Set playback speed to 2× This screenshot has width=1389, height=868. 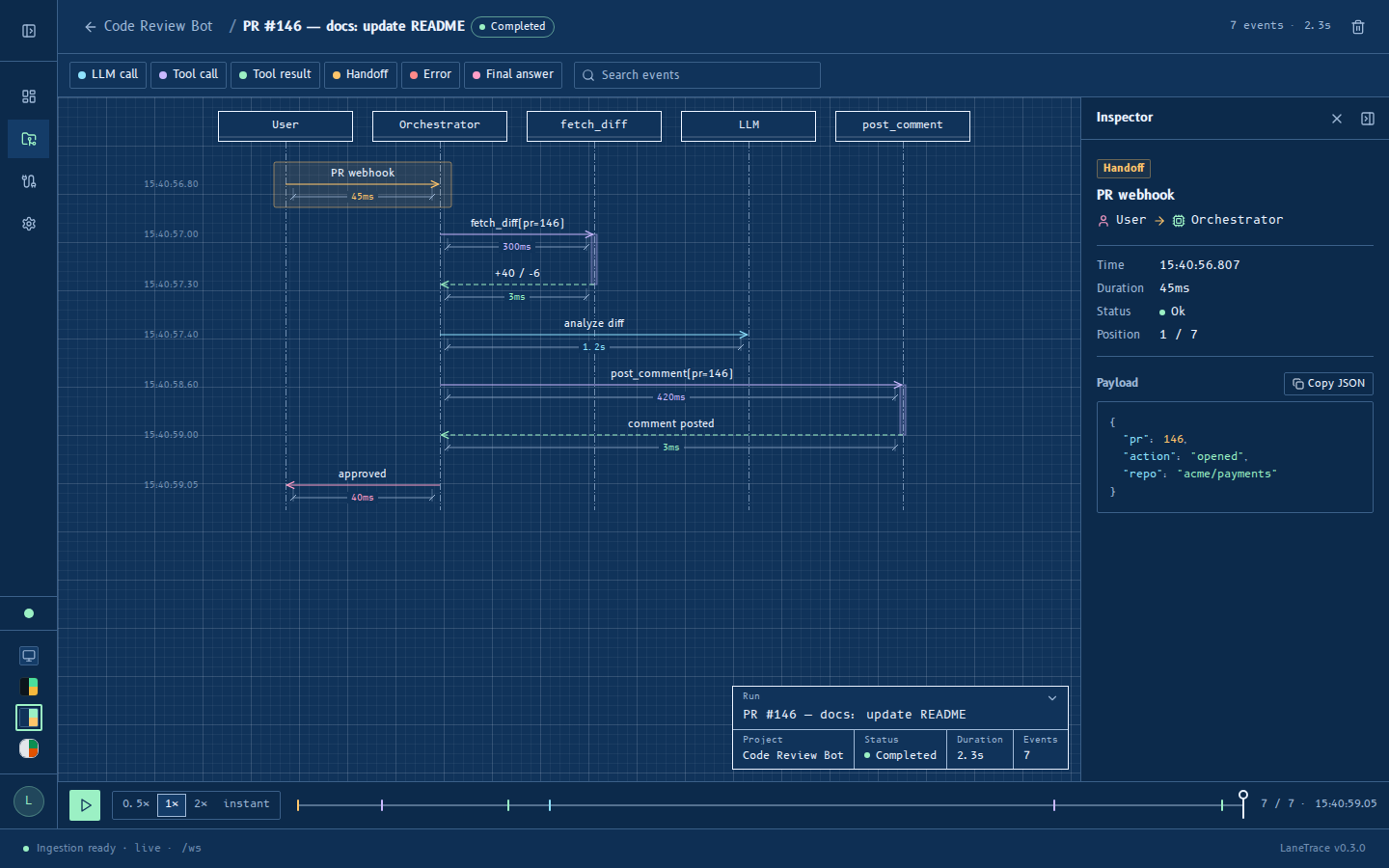[x=201, y=804]
